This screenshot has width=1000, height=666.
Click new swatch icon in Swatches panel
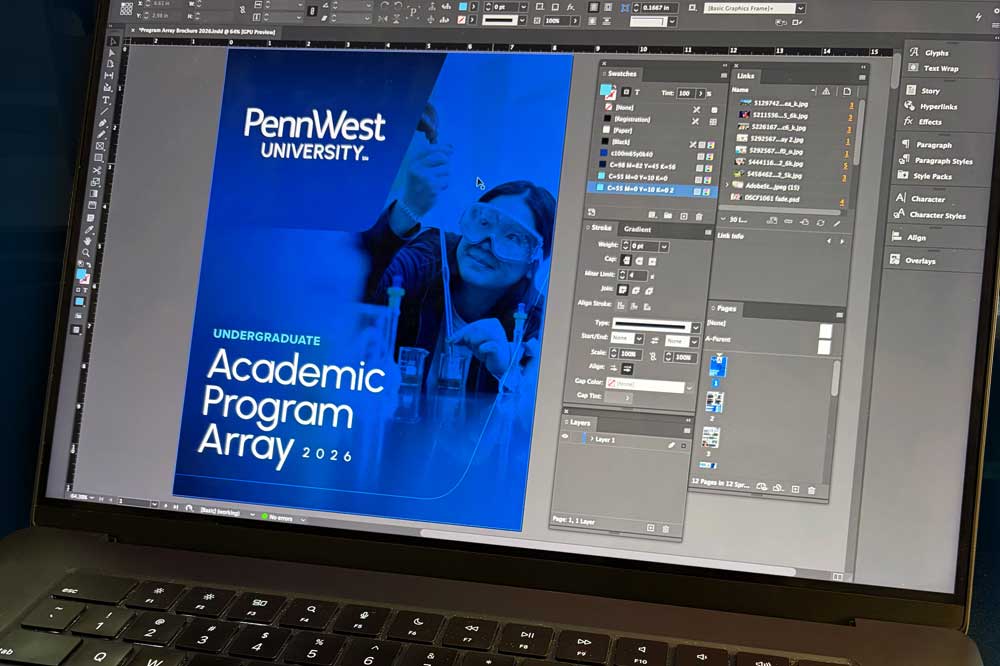(x=684, y=216)
